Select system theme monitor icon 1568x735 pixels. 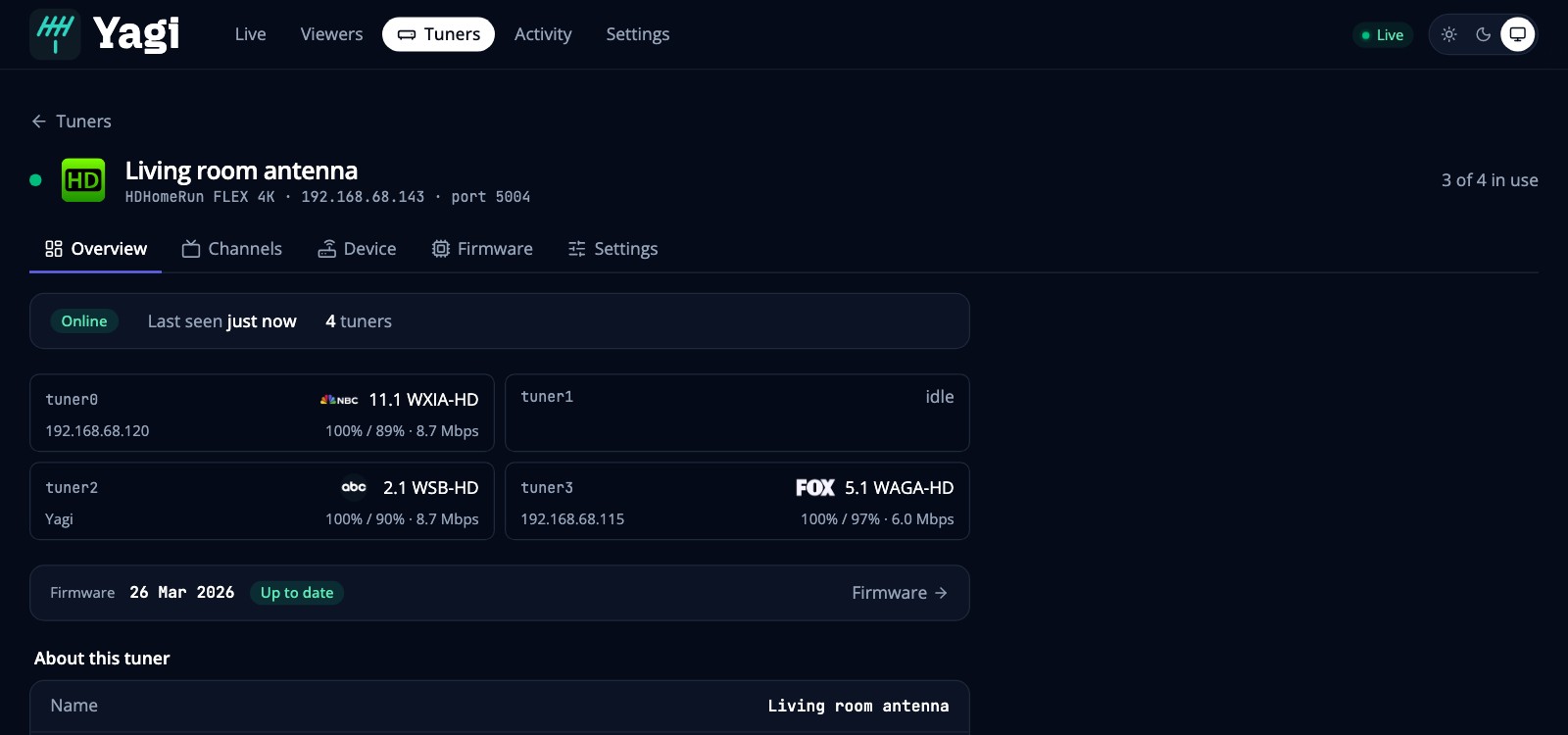[x=1517, y=34]
